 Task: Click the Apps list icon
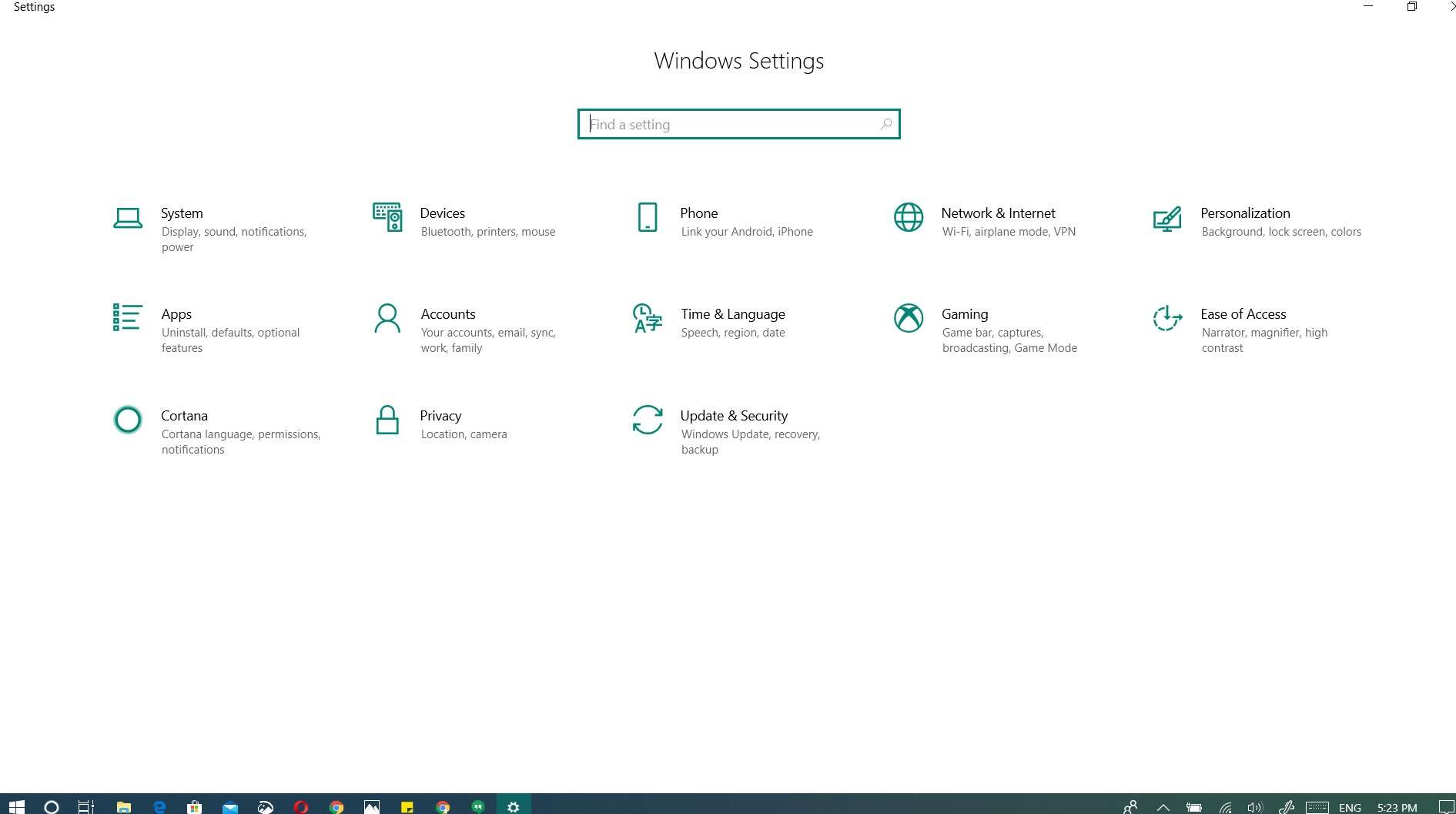click(127, 317)
